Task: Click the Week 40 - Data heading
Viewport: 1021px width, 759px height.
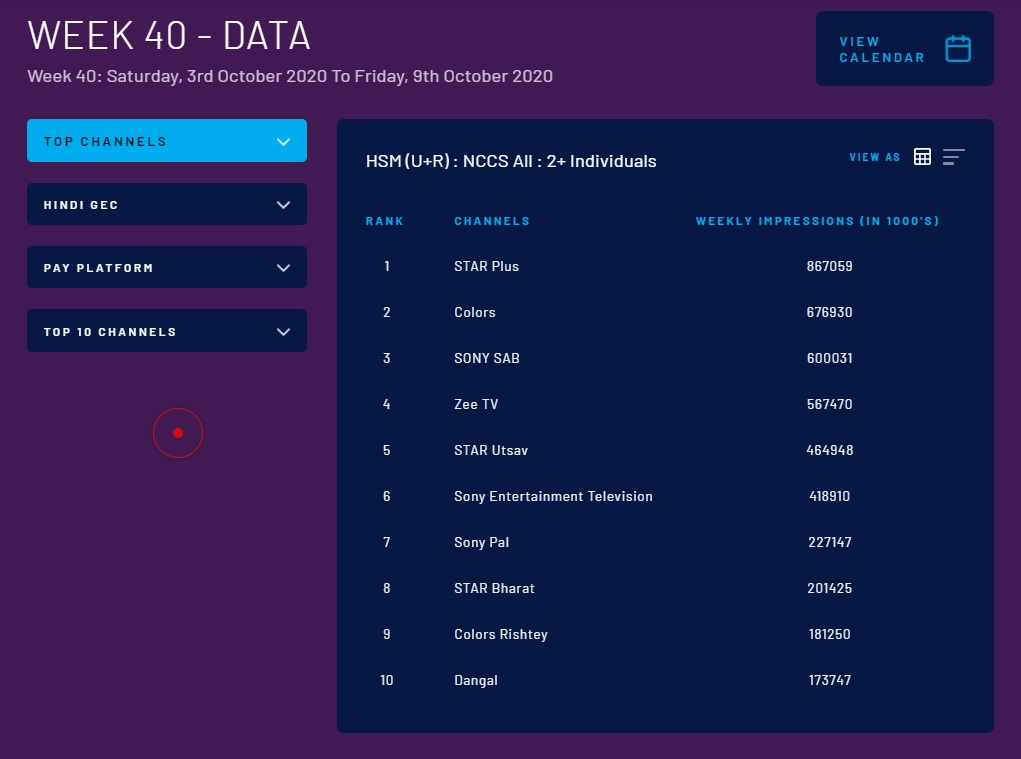Action: (x=169, y=36)
